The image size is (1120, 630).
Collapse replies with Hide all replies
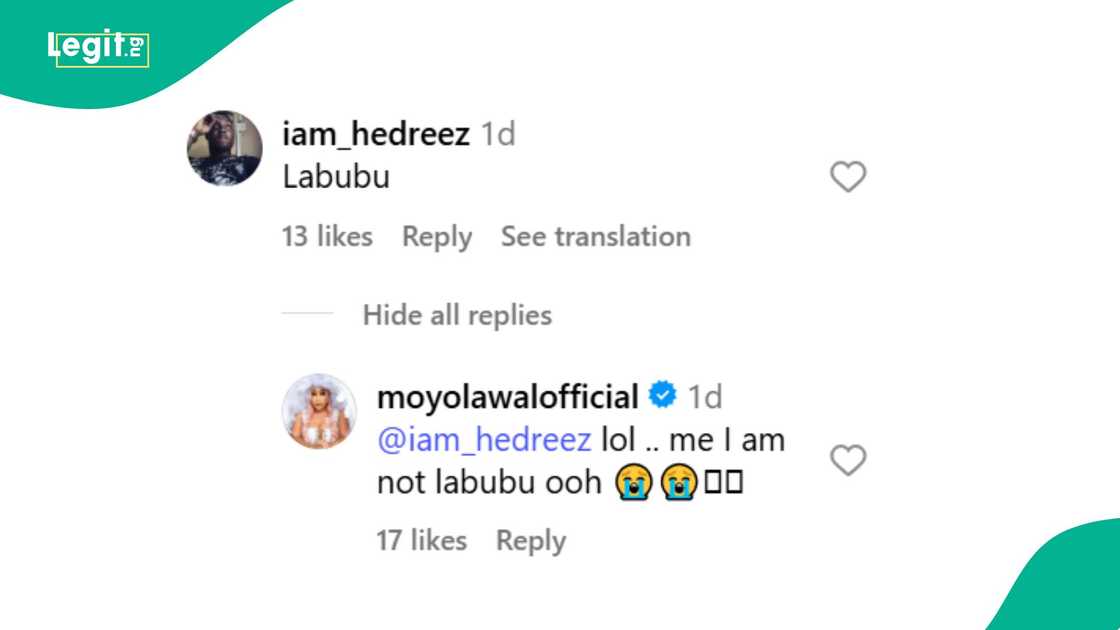click(x=459, y=315)
